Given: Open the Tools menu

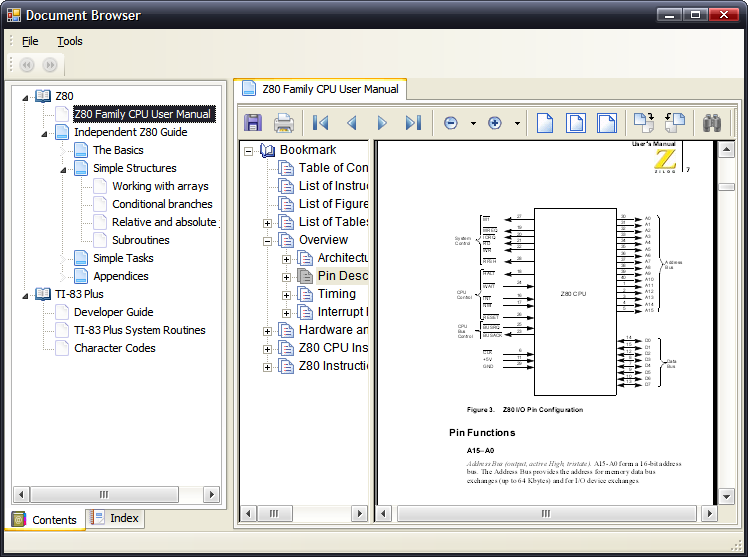Looking at the screenshot, I should pos(70,41).
